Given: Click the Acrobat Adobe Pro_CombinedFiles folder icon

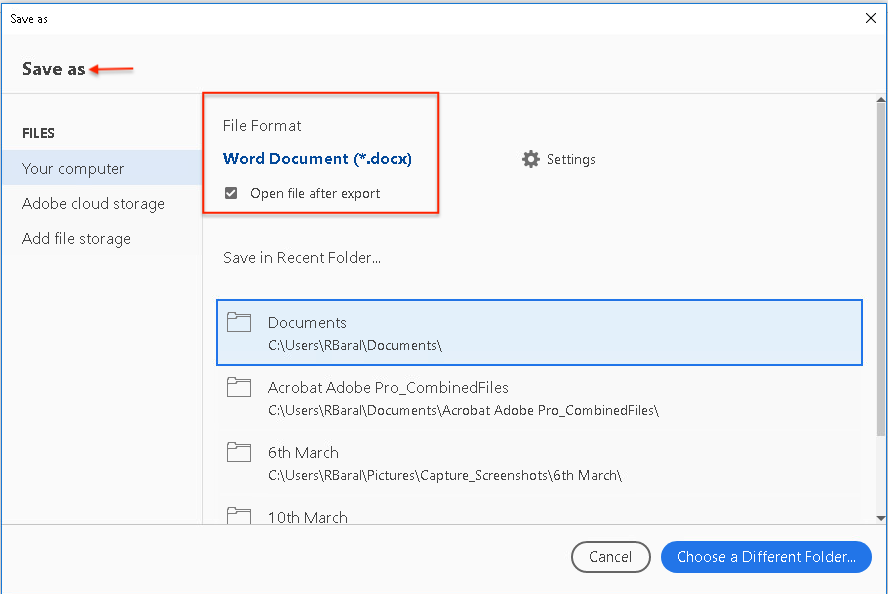Looking at the screenshot, I should click(238, 387).
